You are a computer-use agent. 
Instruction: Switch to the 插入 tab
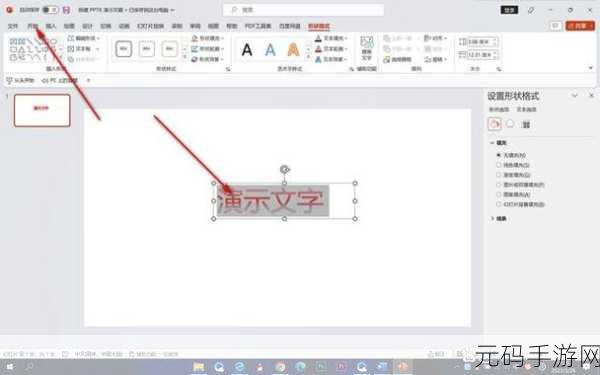pyautogui.click(x=51, y=26)
